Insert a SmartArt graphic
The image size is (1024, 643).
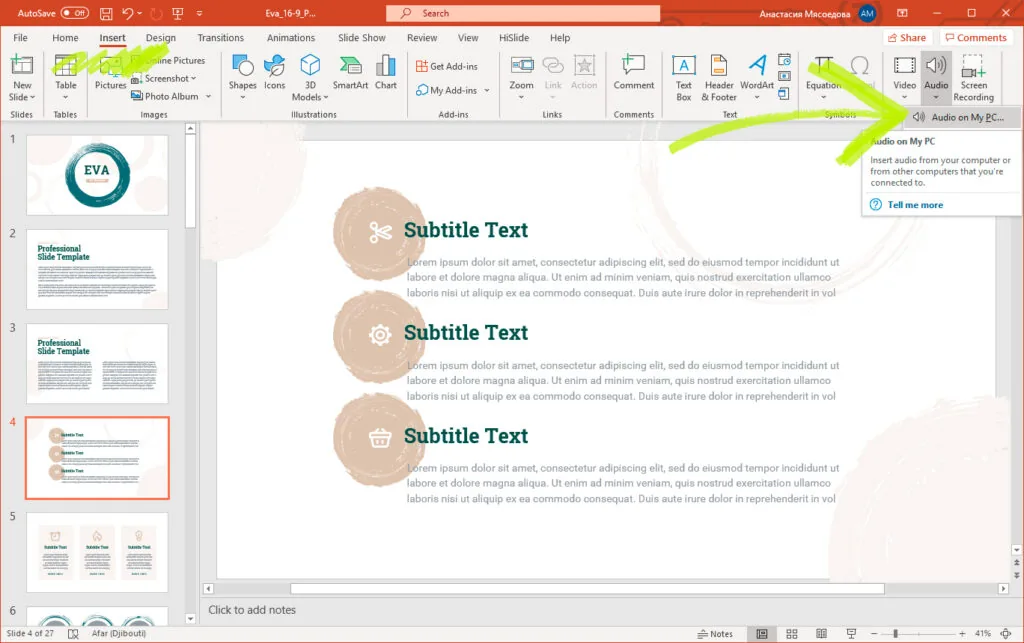350,73
